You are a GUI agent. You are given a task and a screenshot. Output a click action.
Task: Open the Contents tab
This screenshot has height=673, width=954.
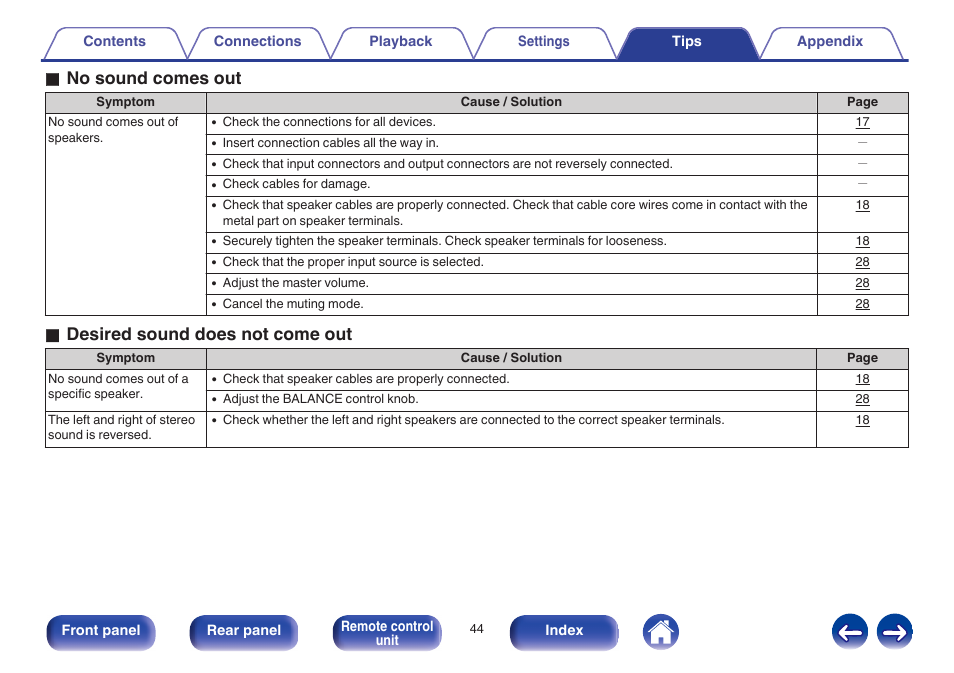click(x=114, y=42)
